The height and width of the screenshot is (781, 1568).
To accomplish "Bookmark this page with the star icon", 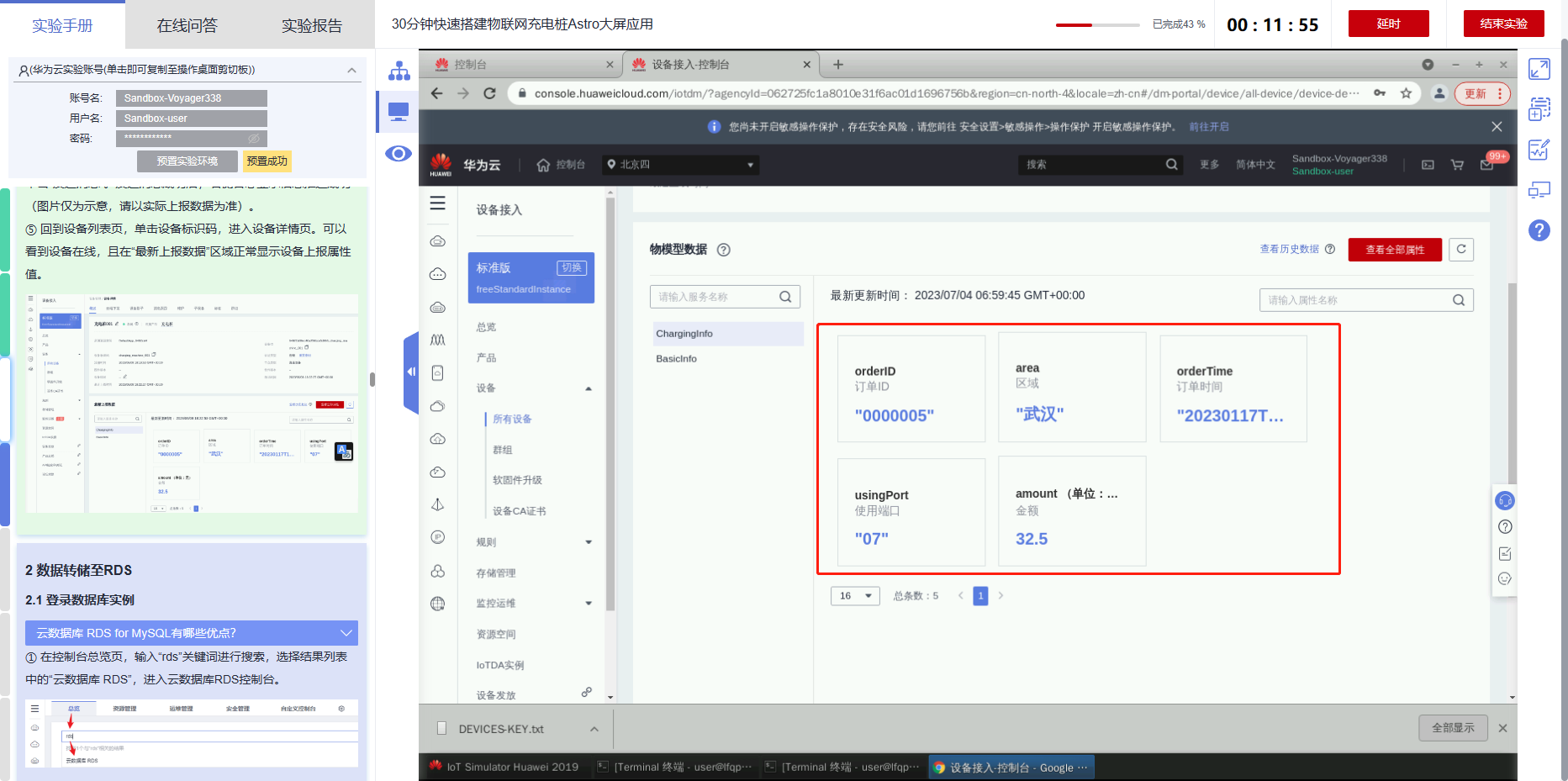I will click(1406, 93).
